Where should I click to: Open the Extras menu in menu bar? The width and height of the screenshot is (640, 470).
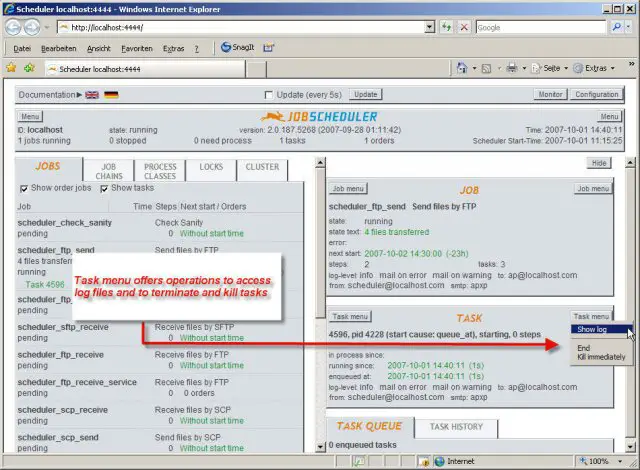click(173, 49)
